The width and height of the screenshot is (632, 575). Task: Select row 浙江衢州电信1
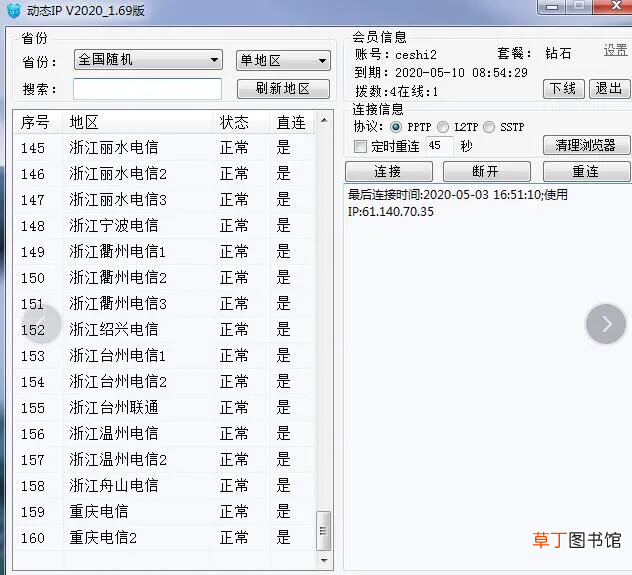pyautogui.click(x=164, y=252)
